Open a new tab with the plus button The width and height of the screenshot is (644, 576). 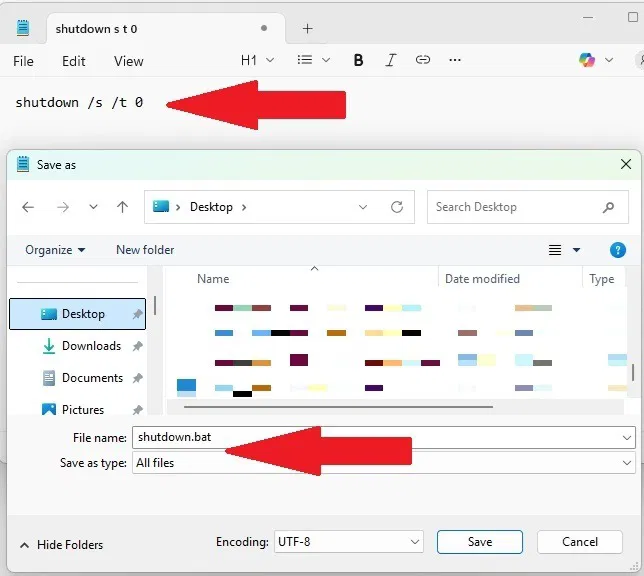pyautogui.click(x=307, y=28)
